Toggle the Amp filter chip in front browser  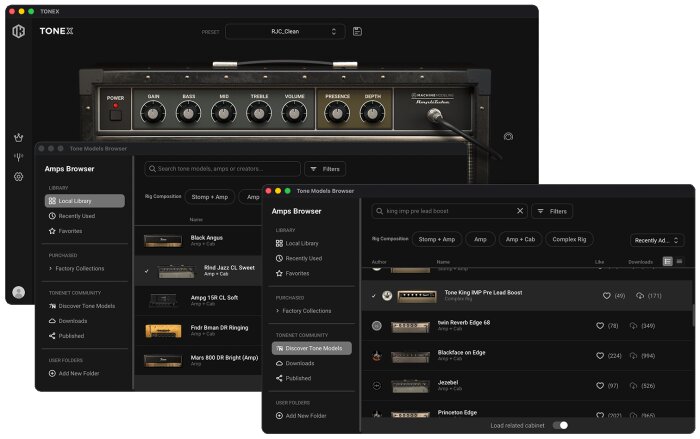pyautogui.click(x=480, y=239)
